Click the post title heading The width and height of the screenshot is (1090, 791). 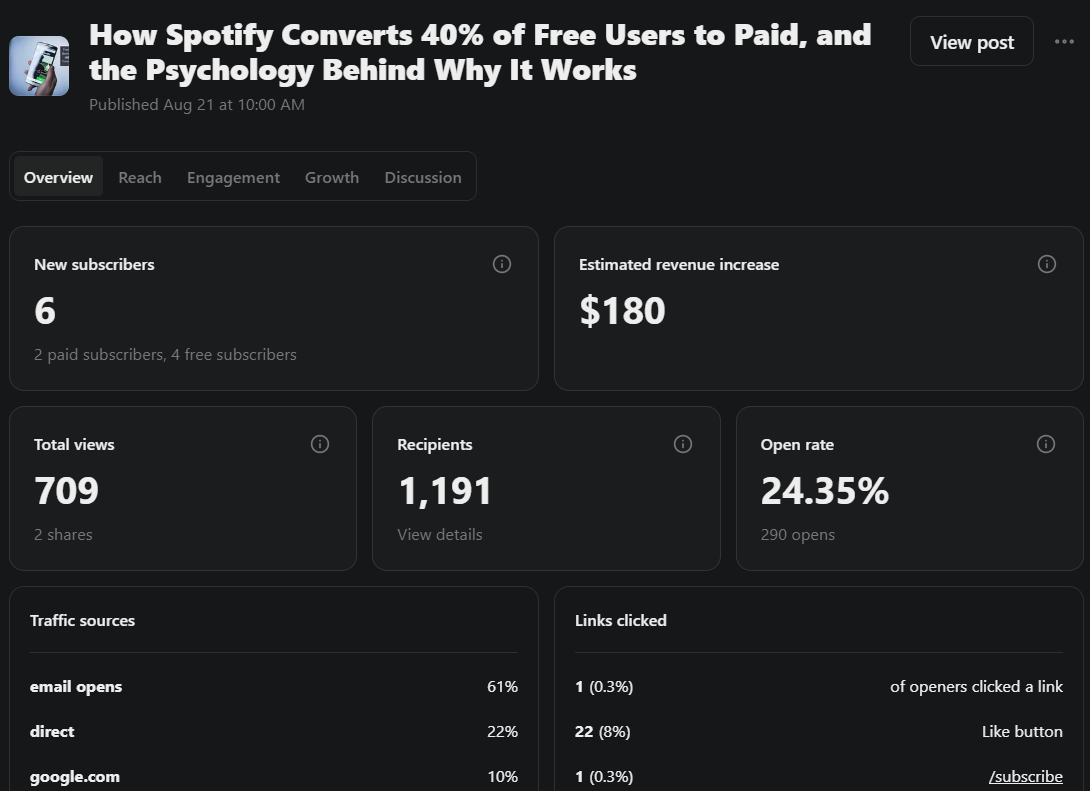pos(480,52)
